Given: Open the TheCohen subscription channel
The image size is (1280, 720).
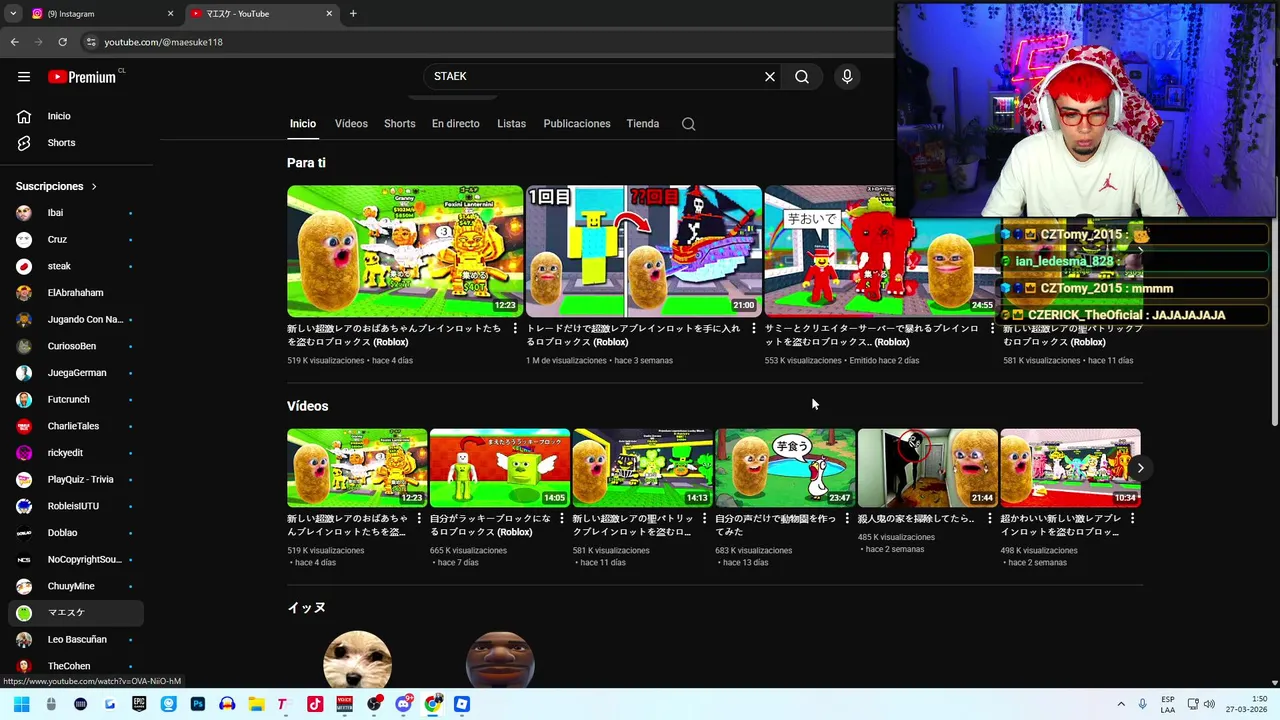Looking at the screenshot, I should (76, 666).
